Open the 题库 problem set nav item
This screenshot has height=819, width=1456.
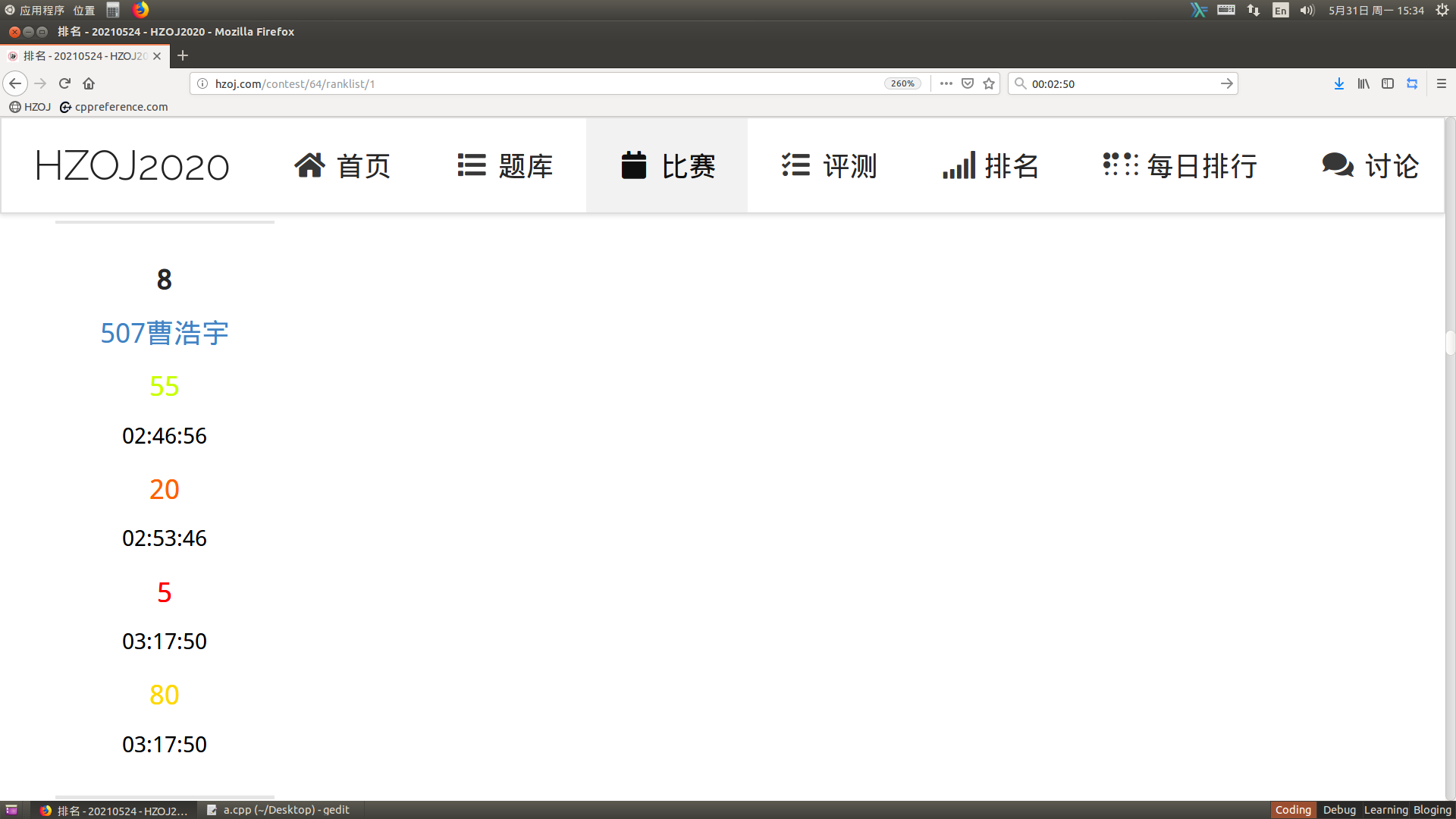click(x=505, y=166)
